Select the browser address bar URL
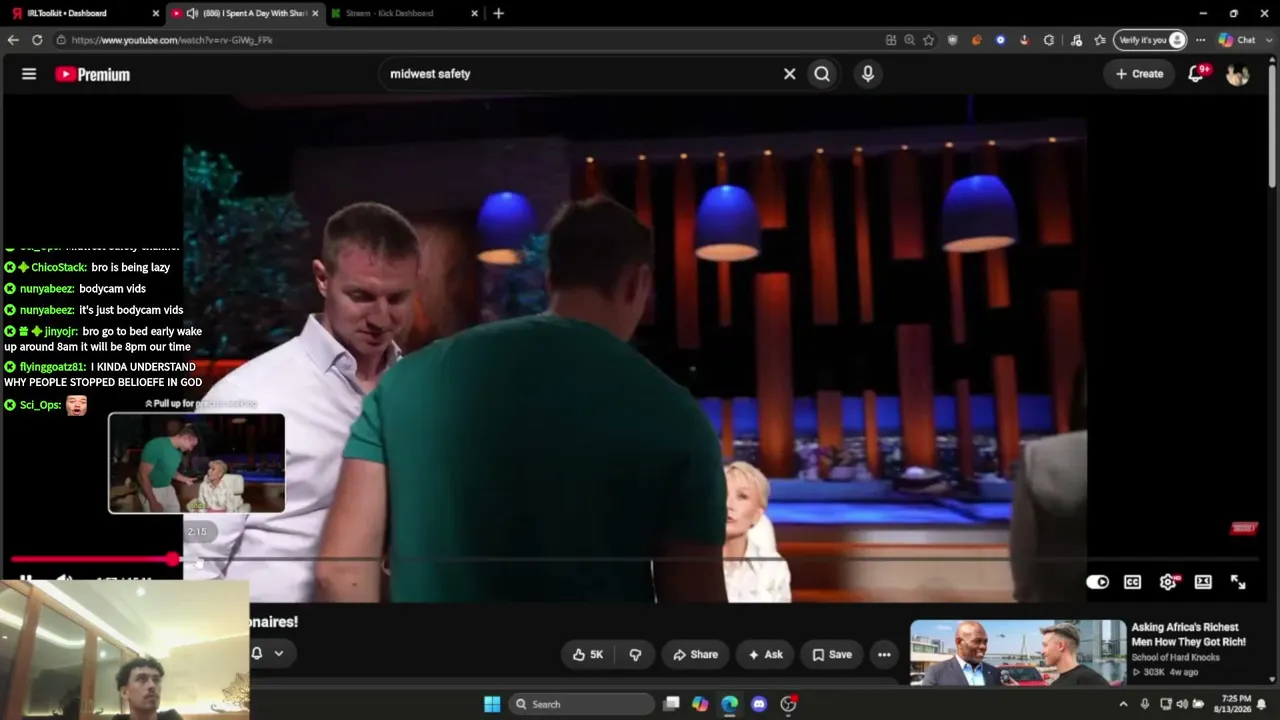Image resolution: width=1280 pixels, height=720 pixels. click(x=172, y=40)
